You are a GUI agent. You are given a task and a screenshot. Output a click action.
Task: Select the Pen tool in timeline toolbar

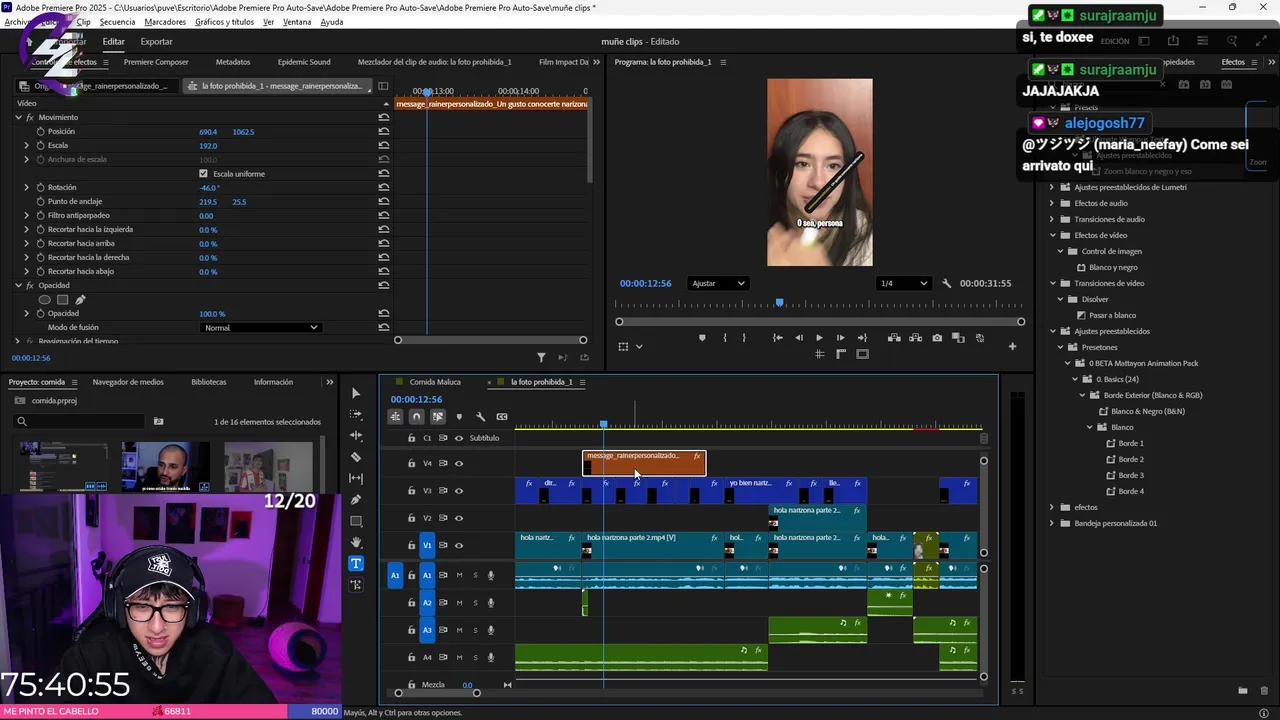pyautogui.click(x=356, y=500)
